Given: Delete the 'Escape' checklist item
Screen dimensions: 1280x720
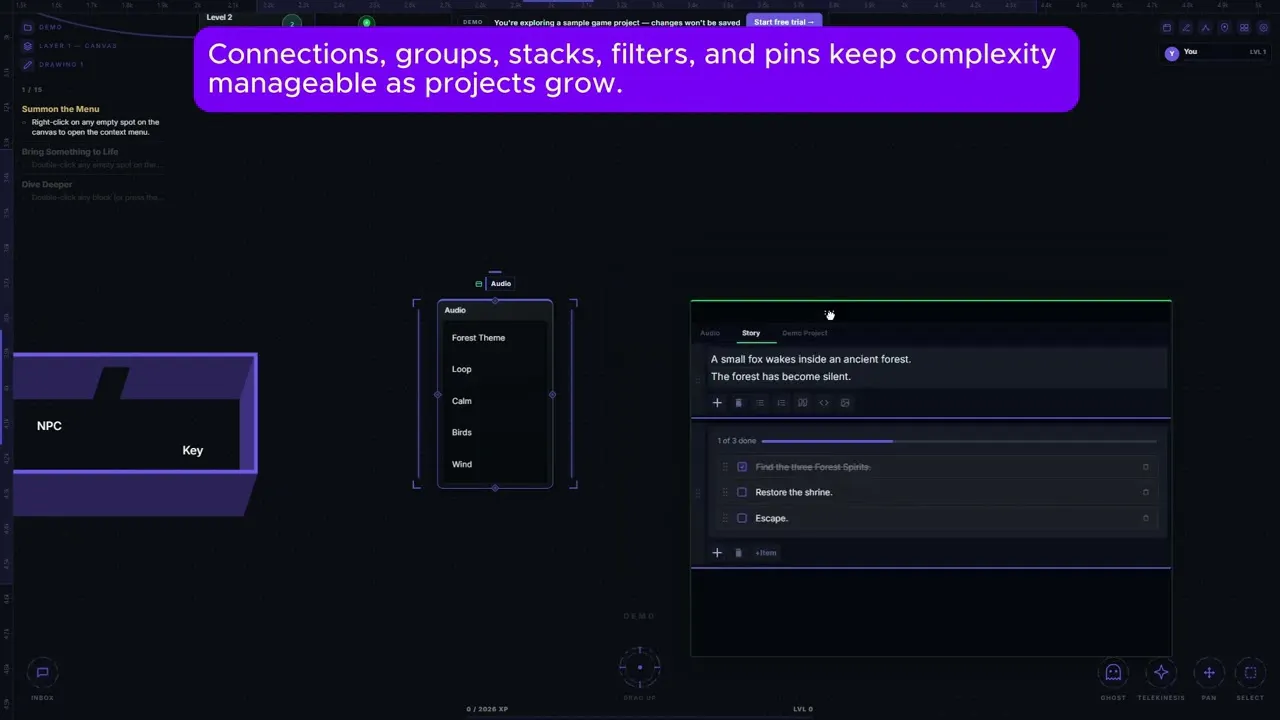Looking at the screenshot, I should click(1146, 518).
